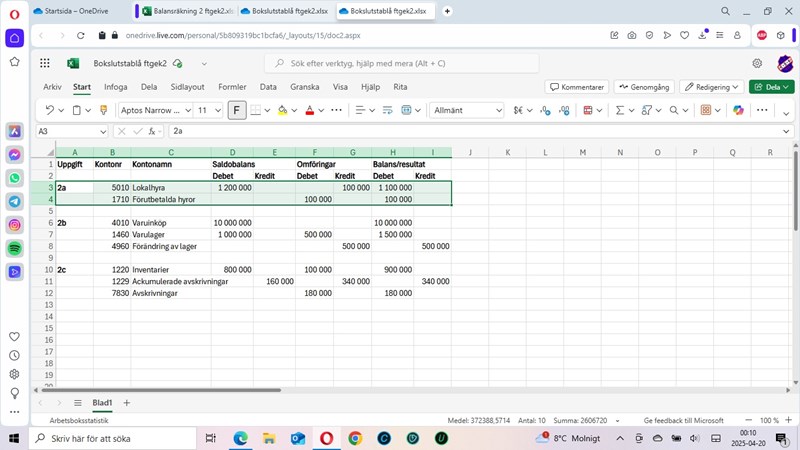Click the font color A button

[x=309, y=110]
